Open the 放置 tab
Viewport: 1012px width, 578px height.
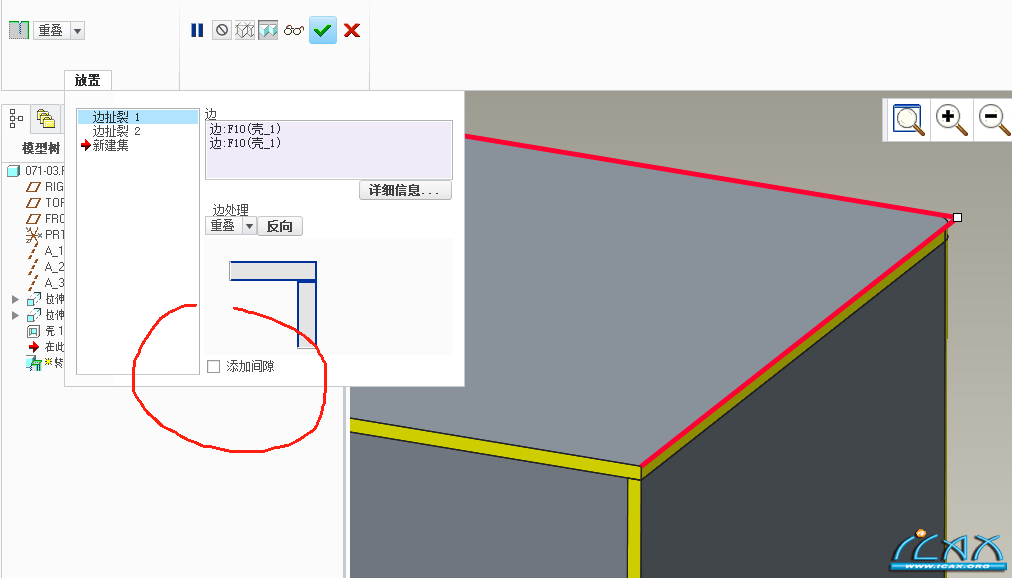click(x=88, y=81)
